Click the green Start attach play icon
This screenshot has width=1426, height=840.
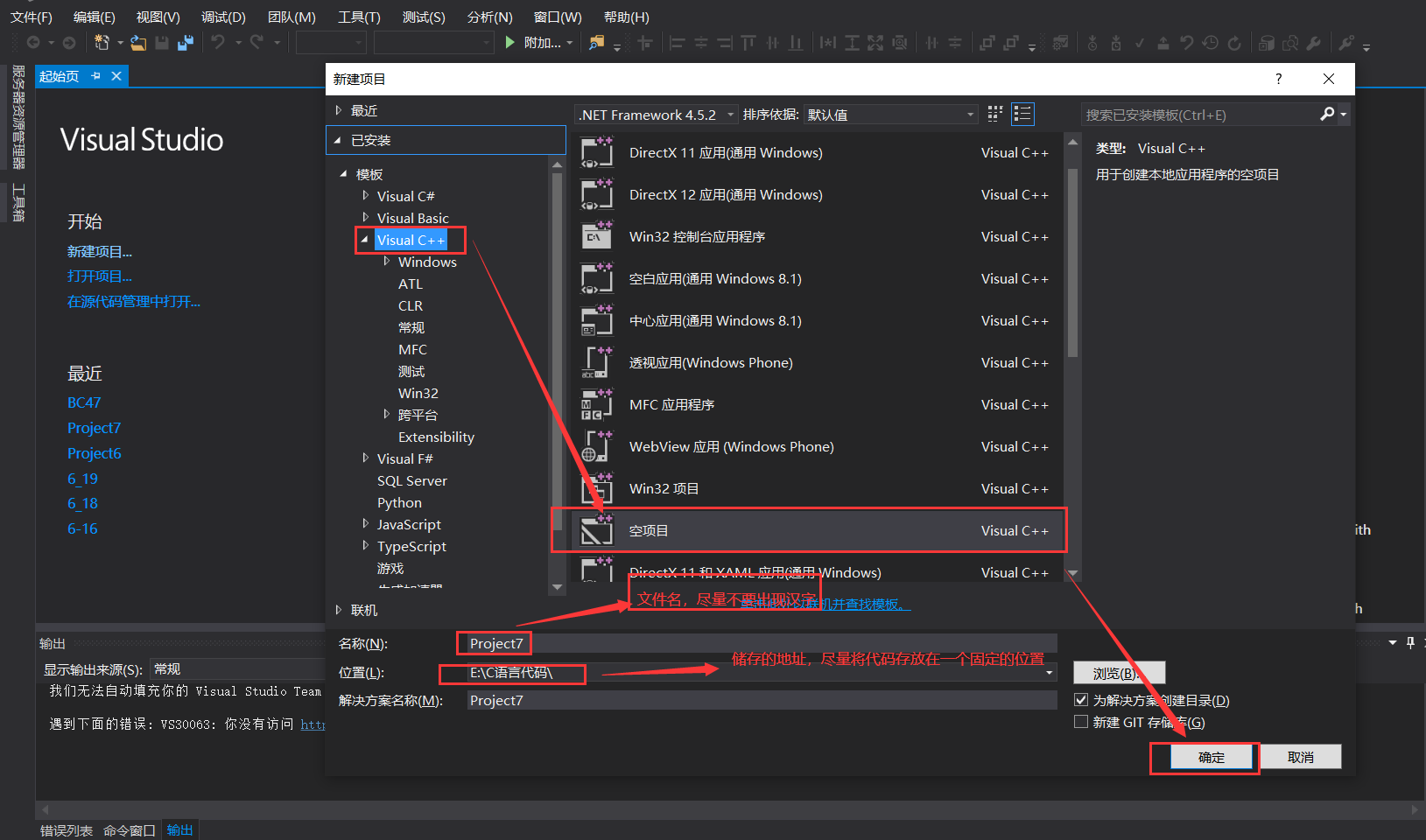coord(510,42)
